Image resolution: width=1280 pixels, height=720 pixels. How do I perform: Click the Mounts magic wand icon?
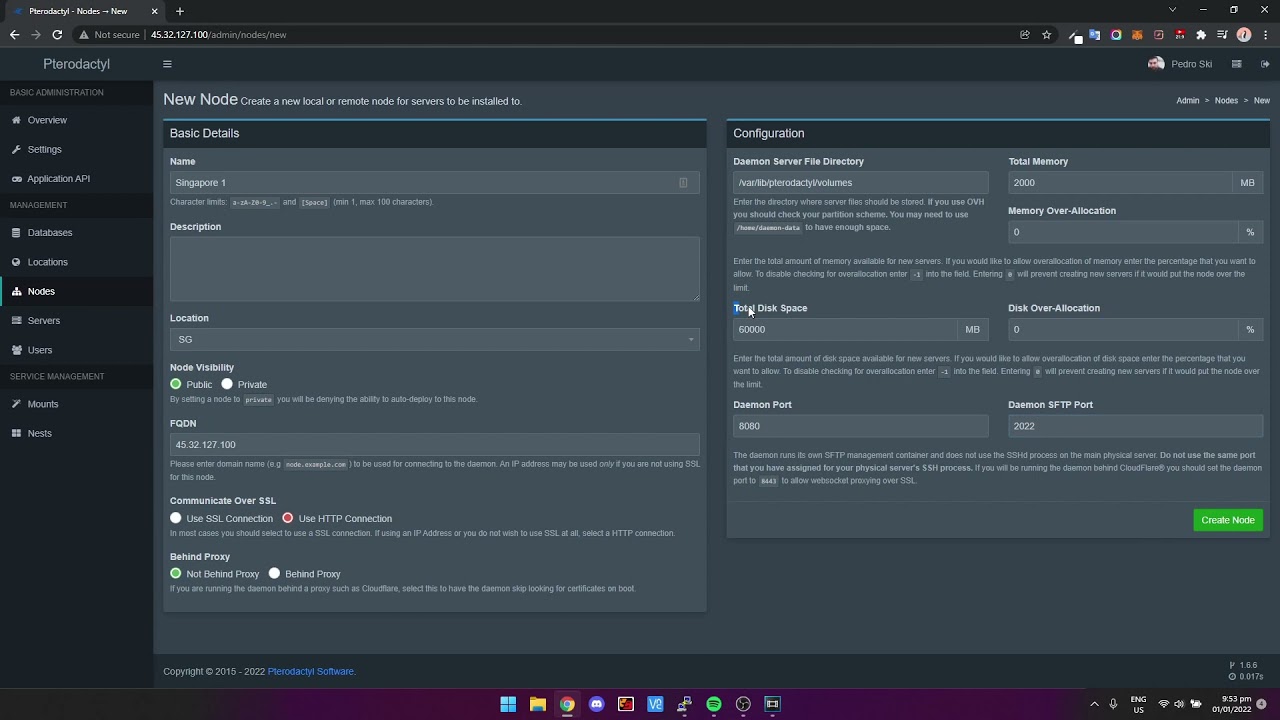coord(16,404)
